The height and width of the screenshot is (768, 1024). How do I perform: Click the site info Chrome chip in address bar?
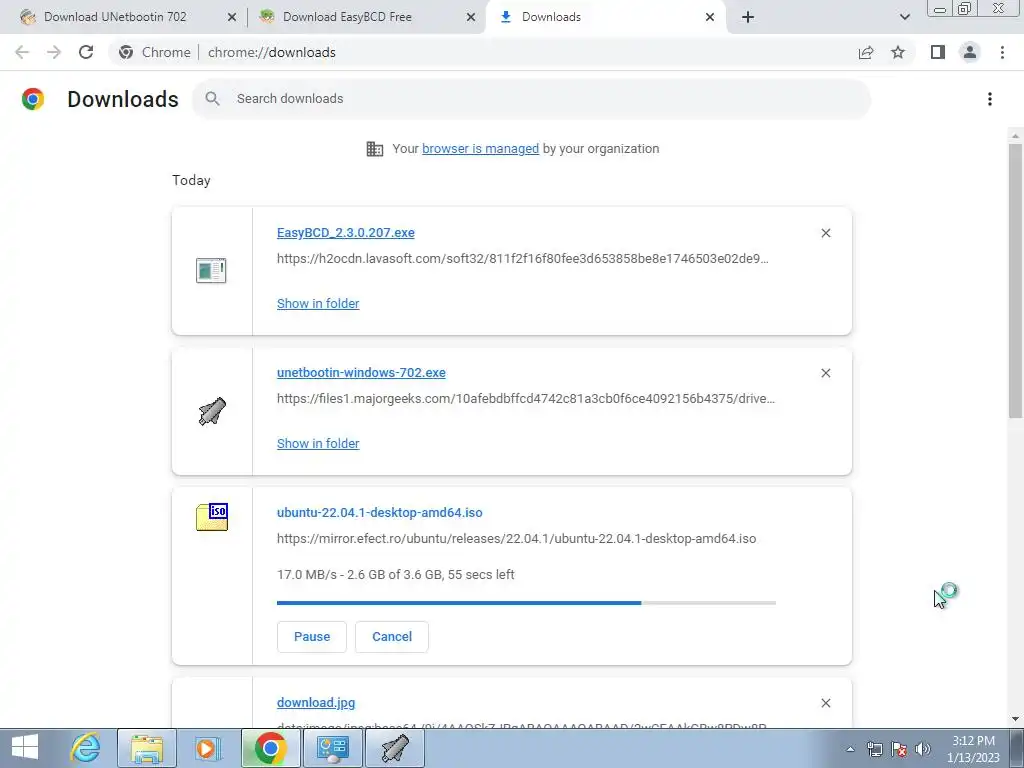(x=155, y=52)
